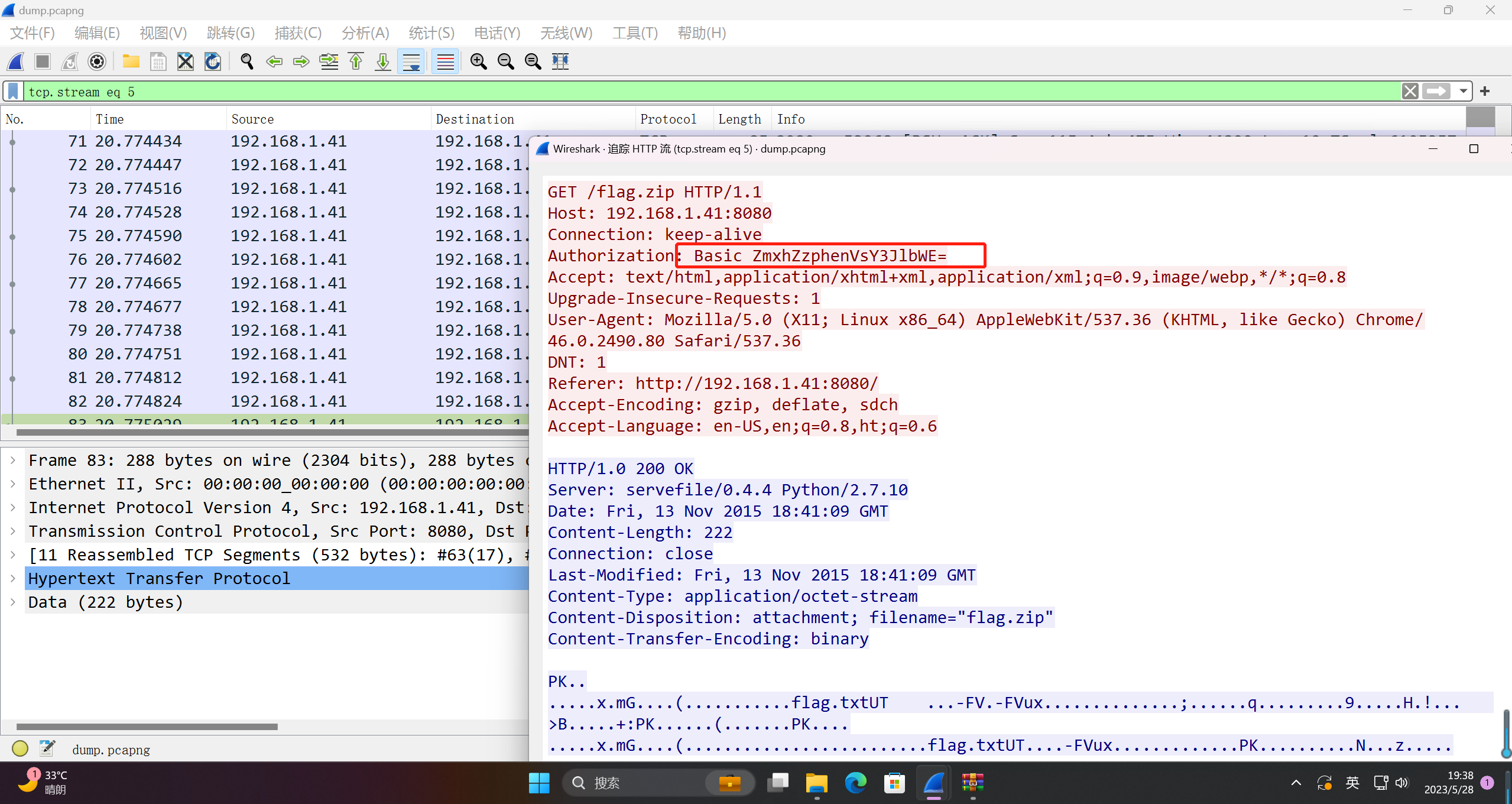The image size is (1512, 804).
Task: Open capture options gear icon
Action: pos(97,61)
